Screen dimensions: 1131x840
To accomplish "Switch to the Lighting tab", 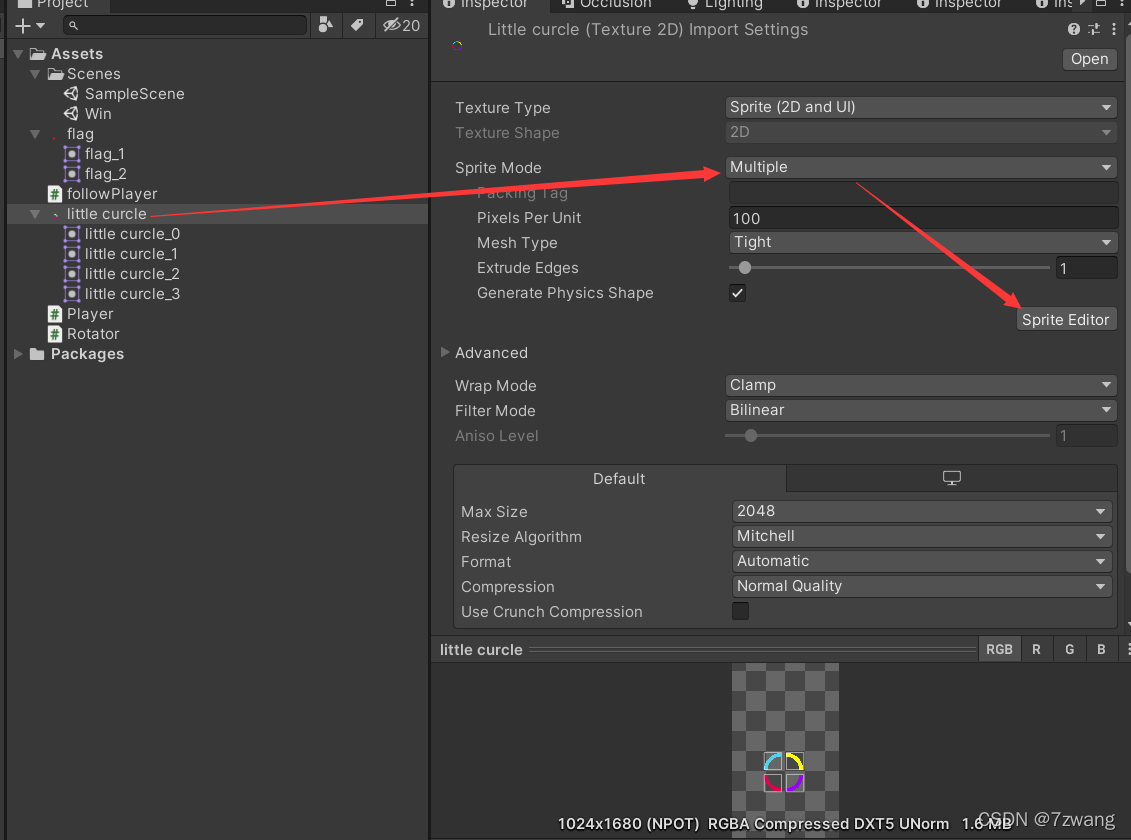I will pyautogui.click(x=724, y=4).
